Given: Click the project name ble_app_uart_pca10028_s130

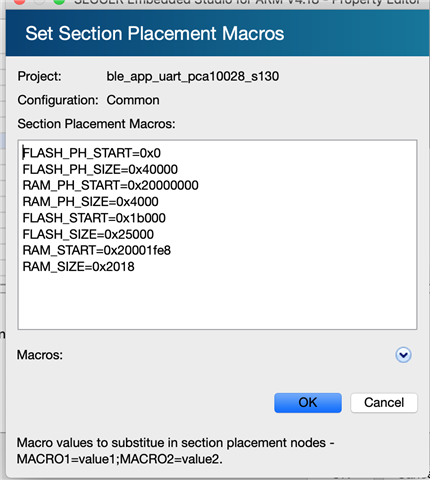Looking at the screenshot, I should [x=193, y=76].
